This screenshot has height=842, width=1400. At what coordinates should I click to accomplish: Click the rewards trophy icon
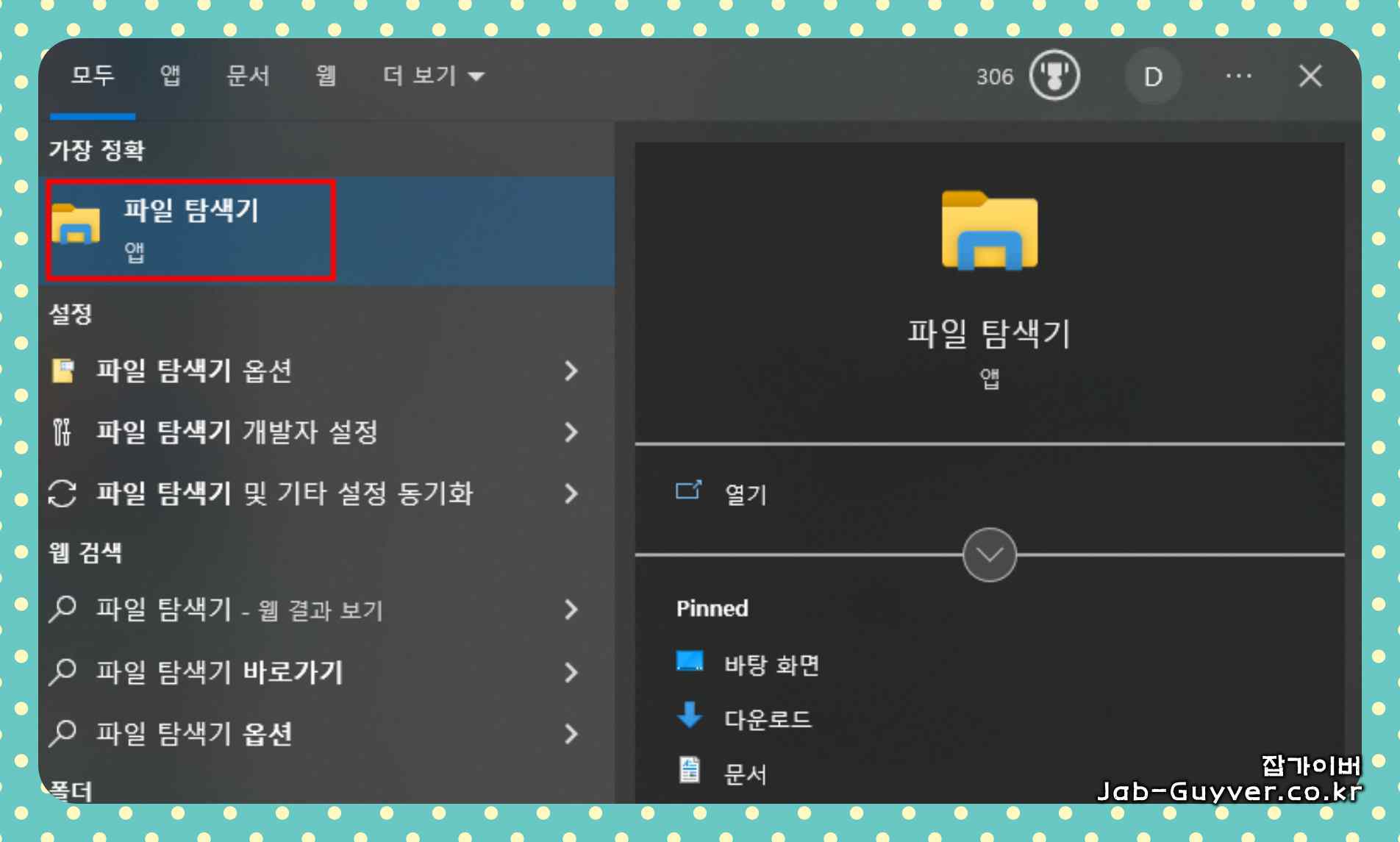[x=1054, y=76]
